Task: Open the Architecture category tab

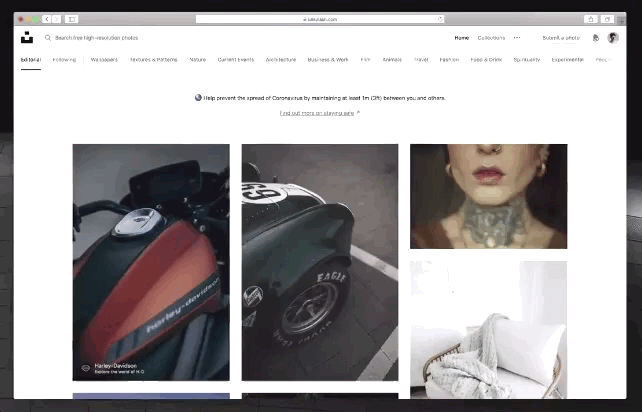Action: coord(280,60)
